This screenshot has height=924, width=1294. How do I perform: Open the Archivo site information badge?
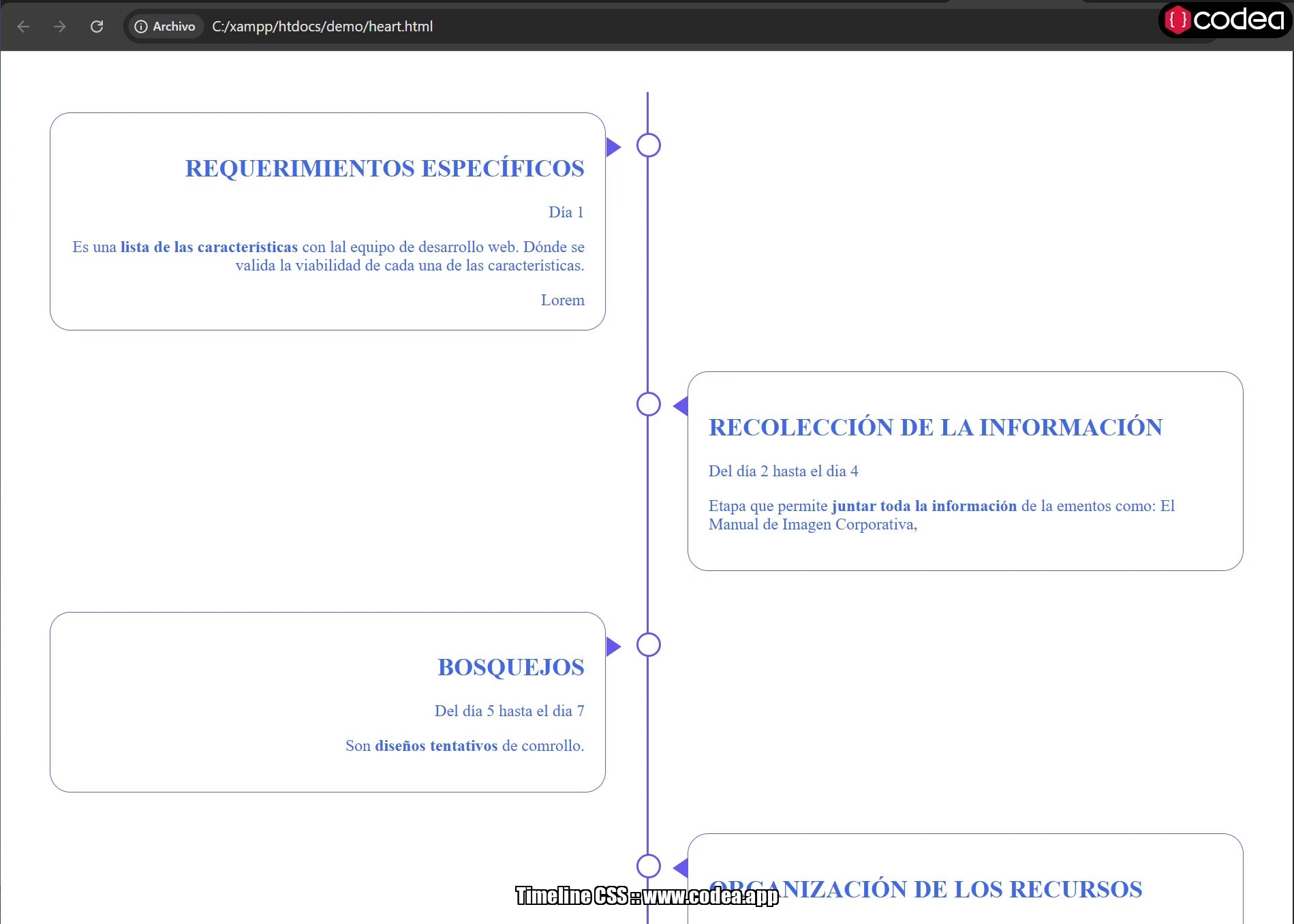coord(164,27)
